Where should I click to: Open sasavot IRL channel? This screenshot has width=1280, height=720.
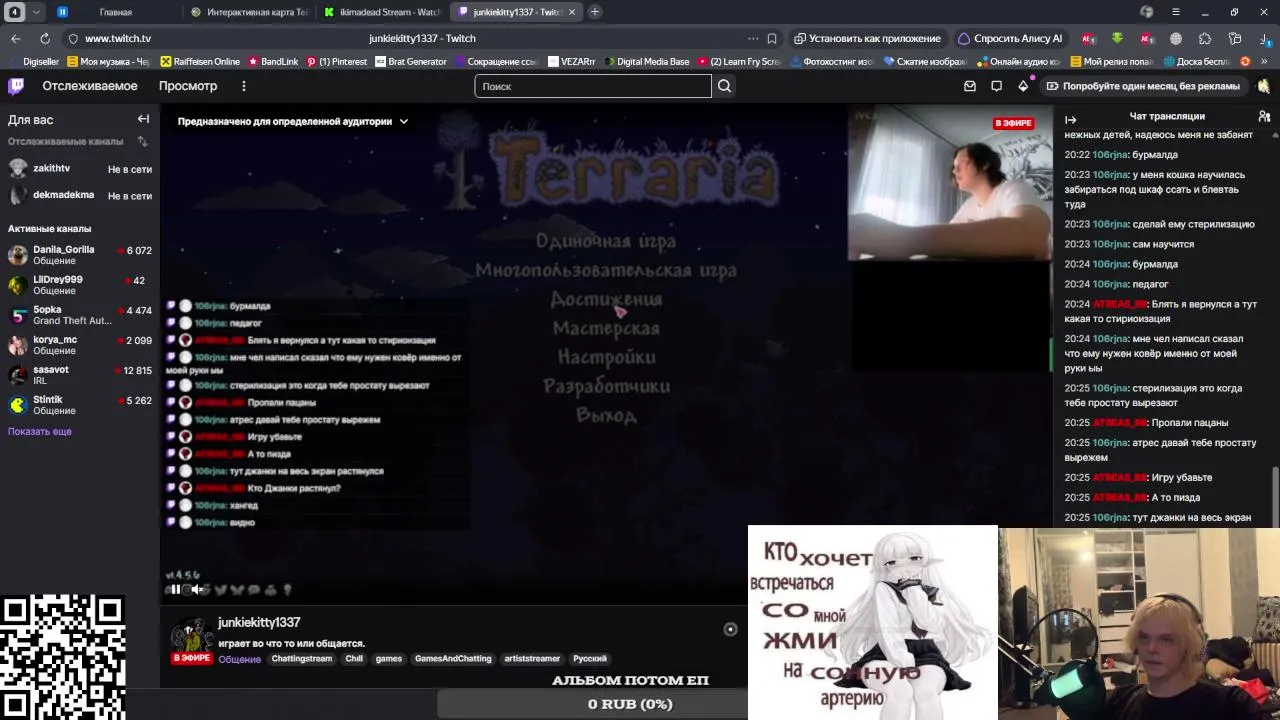click(x=80, y=374)
